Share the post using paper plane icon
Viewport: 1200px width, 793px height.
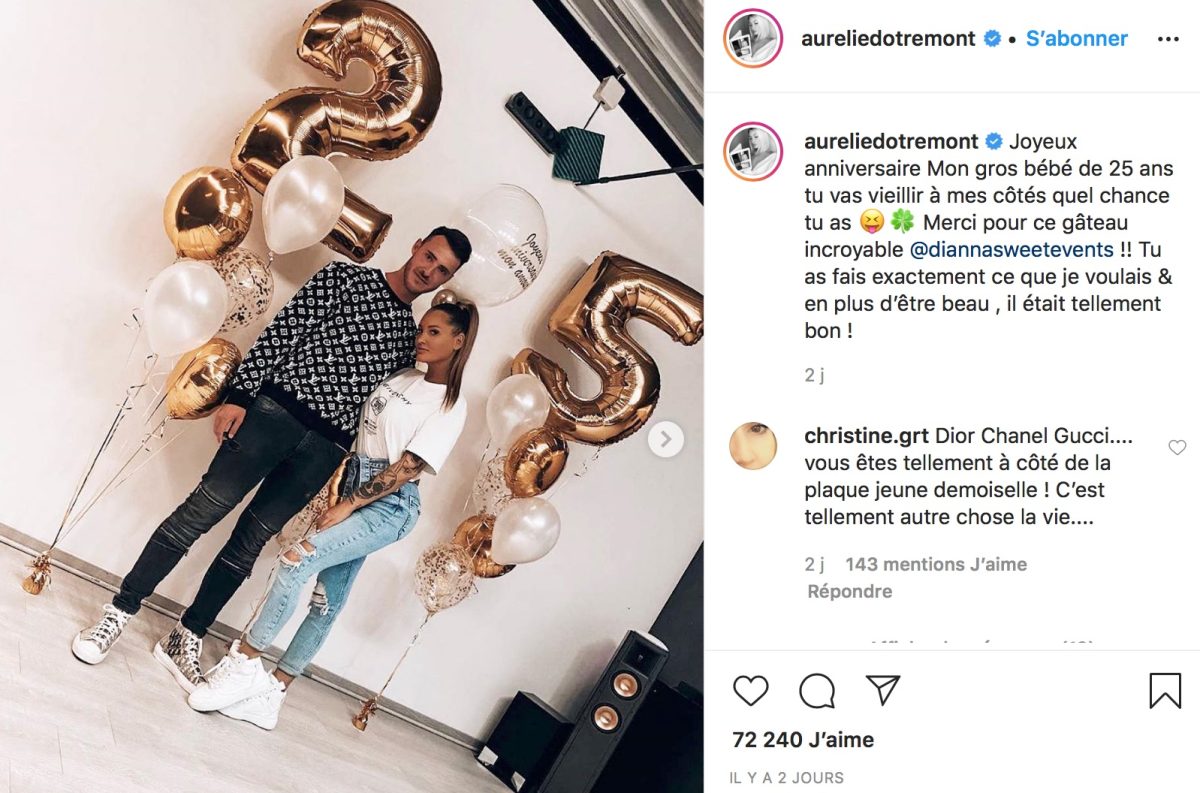(x=883, y=690)
